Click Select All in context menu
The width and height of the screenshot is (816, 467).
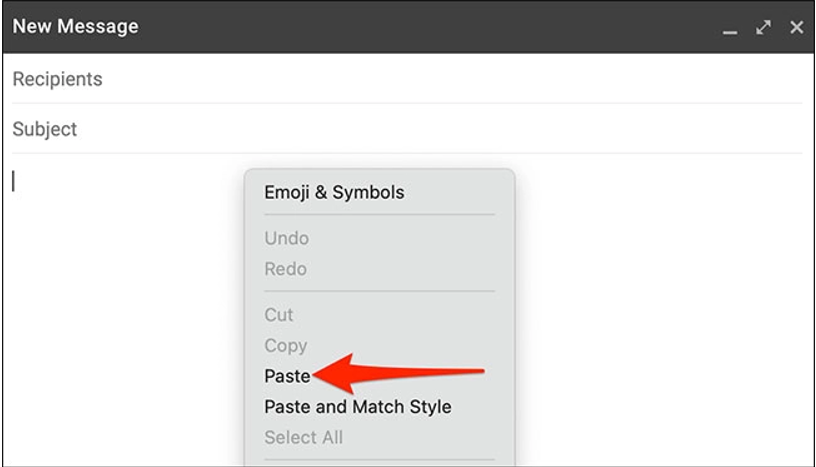(x=304, y=437)
